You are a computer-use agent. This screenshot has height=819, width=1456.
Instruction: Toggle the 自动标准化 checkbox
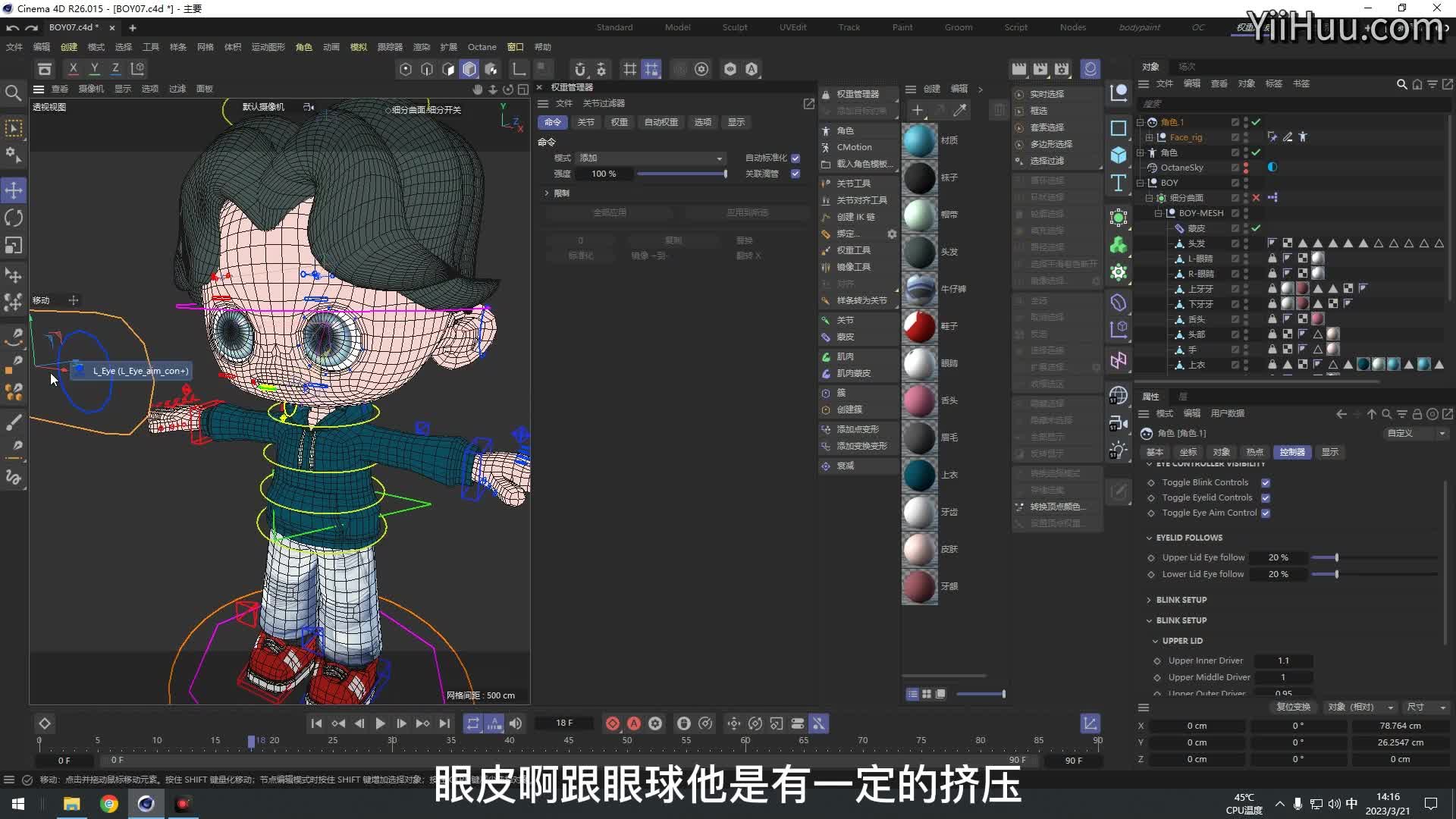(795, 158)
